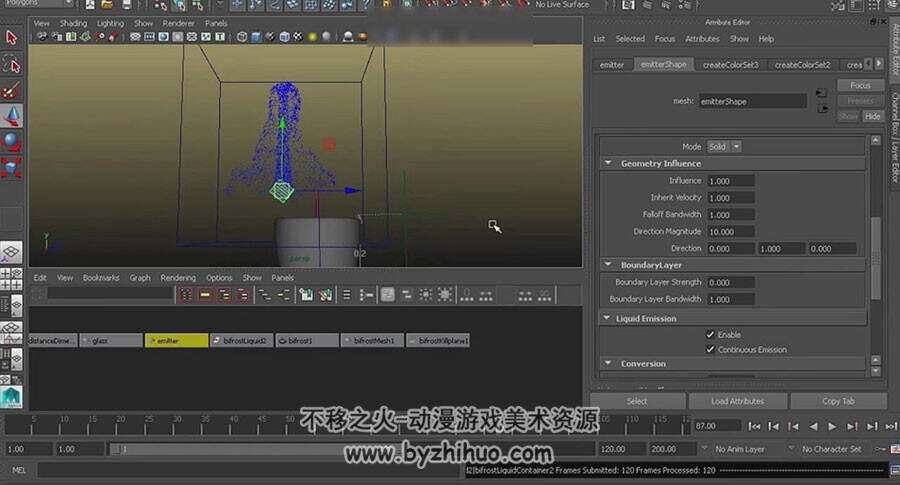The height and width of the screenshot is (485, 900).
Task: Click the current frame field 87.00
Action: point(717,426)
